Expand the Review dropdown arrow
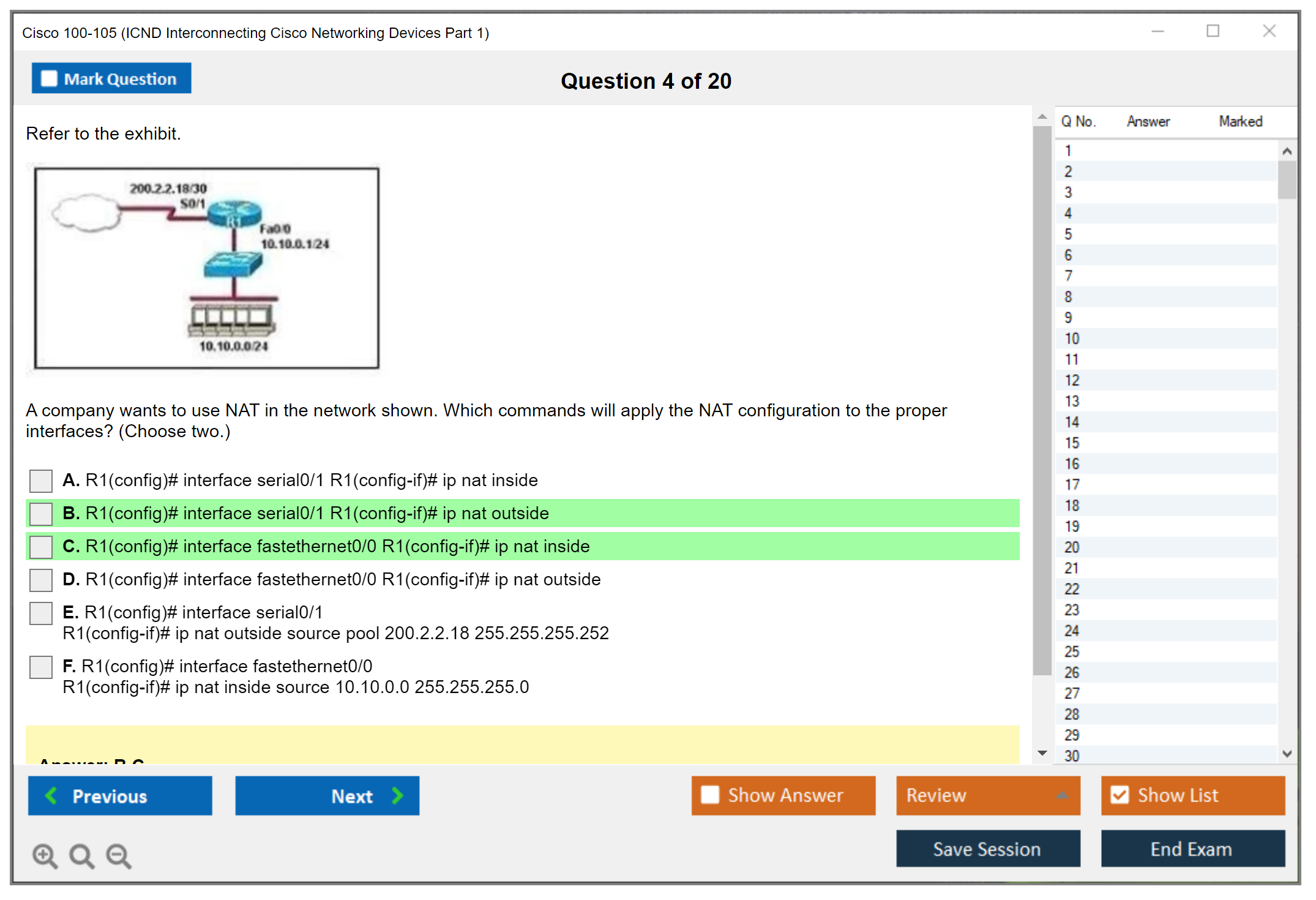The height and width of the screenshot is (900, 1316). pyautogui.click(x=1062, y=795)
